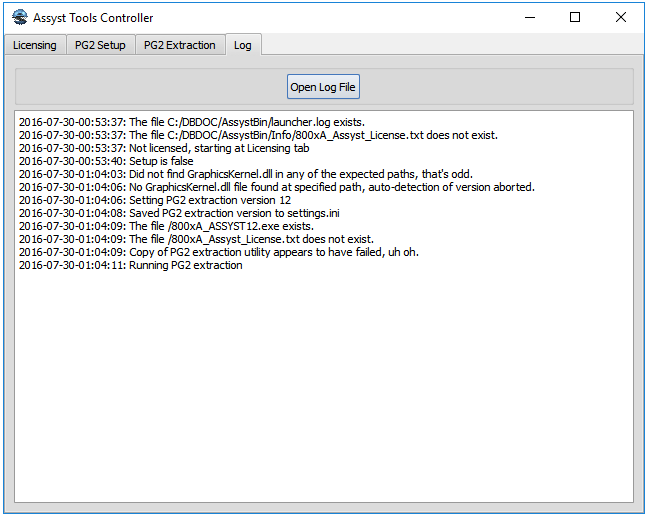
Task: Select the 'Setting PG2 extraction version 12' line
Action: tap(155, 200)
